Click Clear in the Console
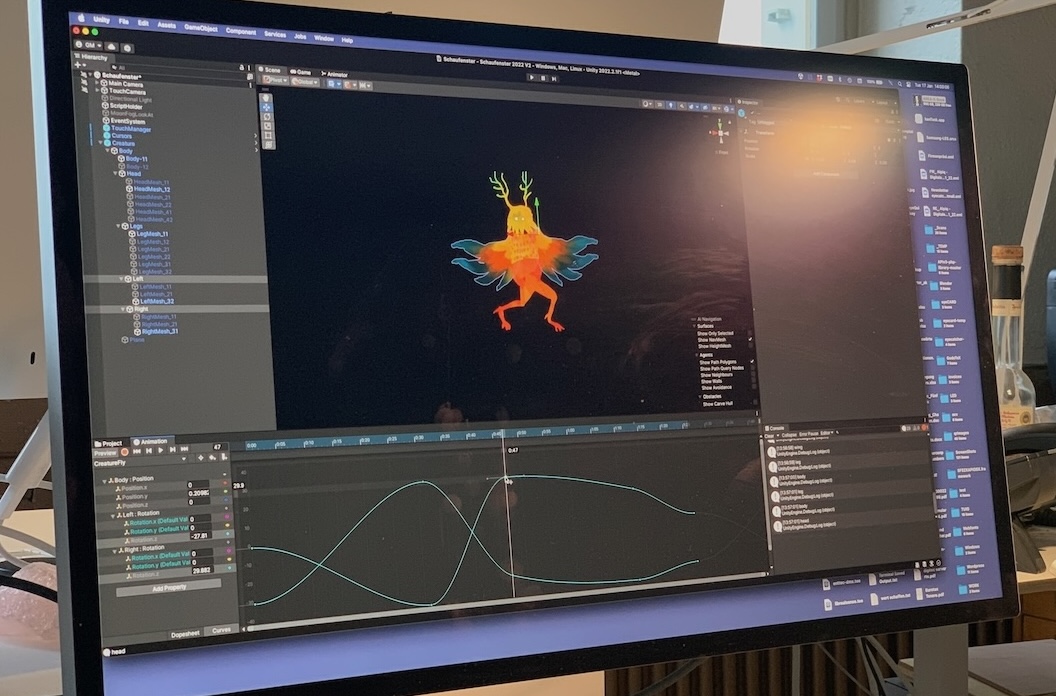 [x=769, y=436]
